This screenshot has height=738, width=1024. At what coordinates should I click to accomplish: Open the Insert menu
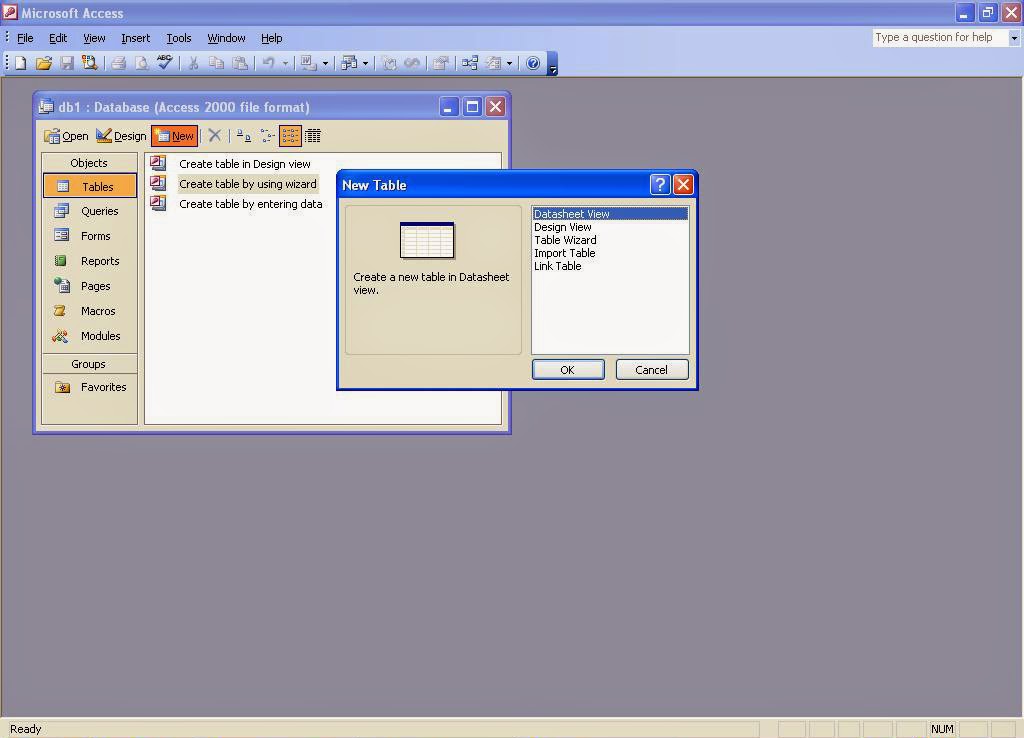[x=135, y=38]
